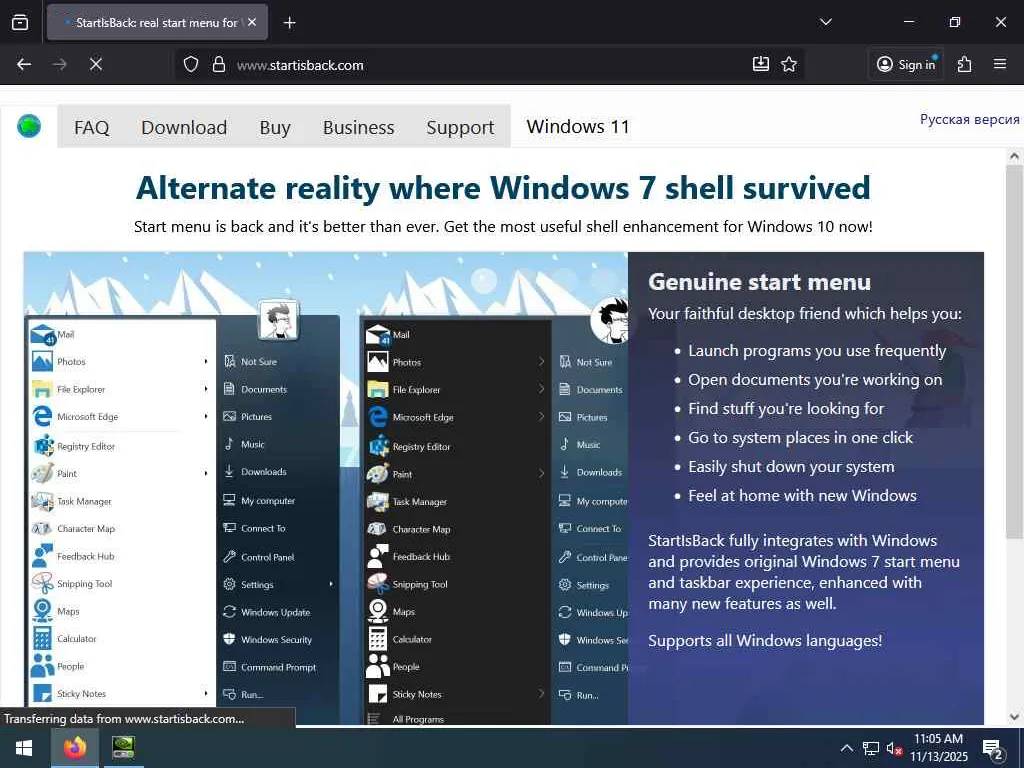Show site security info via the padlock
The height and width of the screenshot is (768, 1024).
[219, 64]
